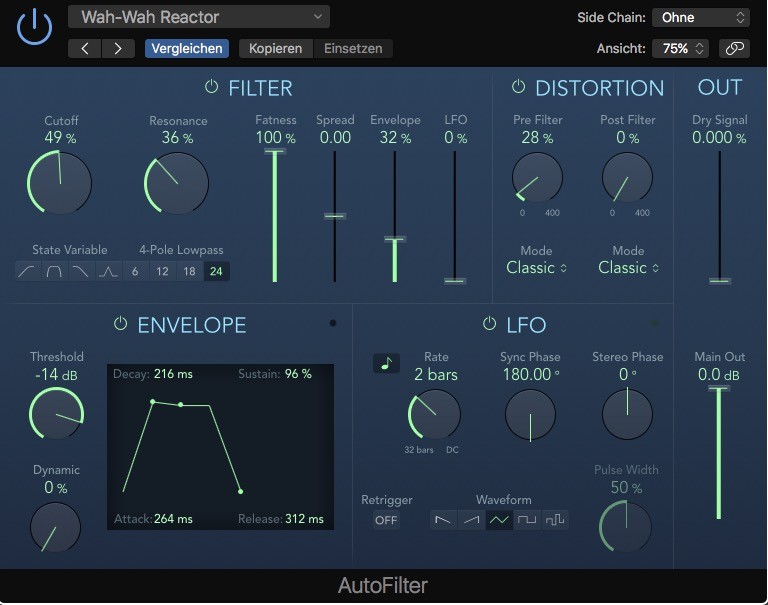The height and width of the screenshot is (605, 768).
Task: Select the peak filter shape icon
Action: tap(107, 271)
